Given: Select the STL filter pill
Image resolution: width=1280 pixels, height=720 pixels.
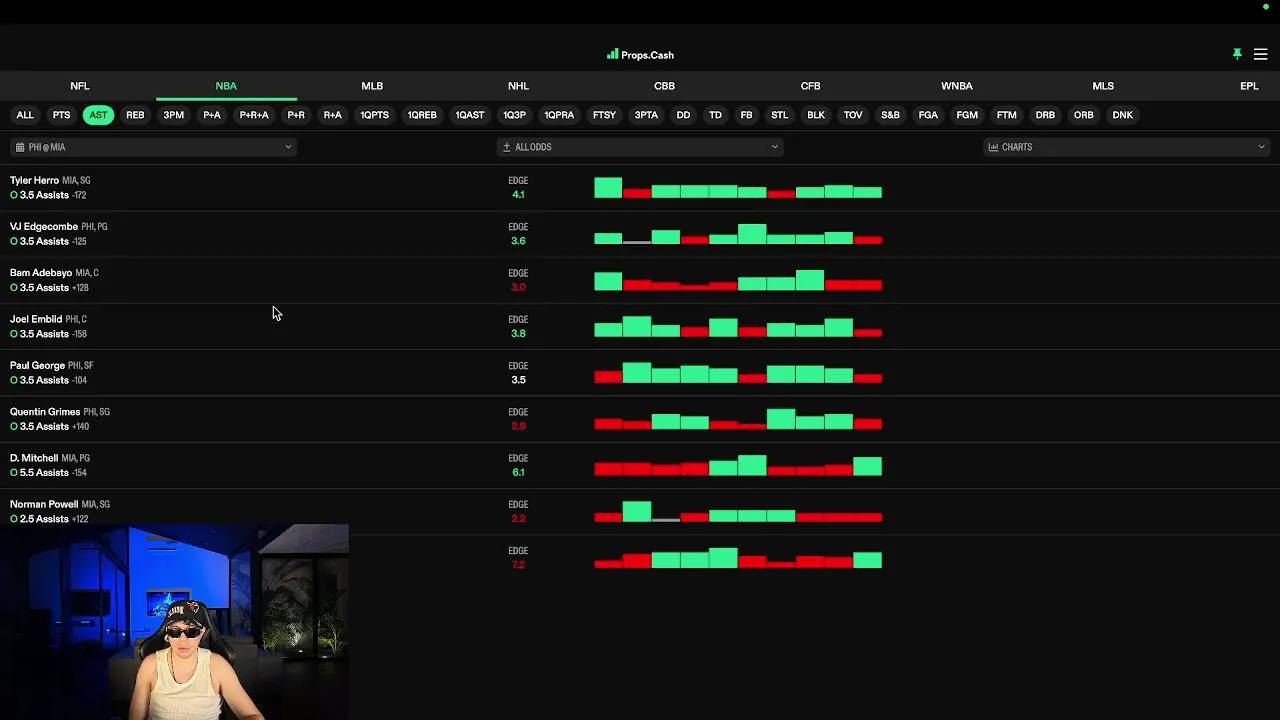Looking at the screenshot, I should (779, 115).
